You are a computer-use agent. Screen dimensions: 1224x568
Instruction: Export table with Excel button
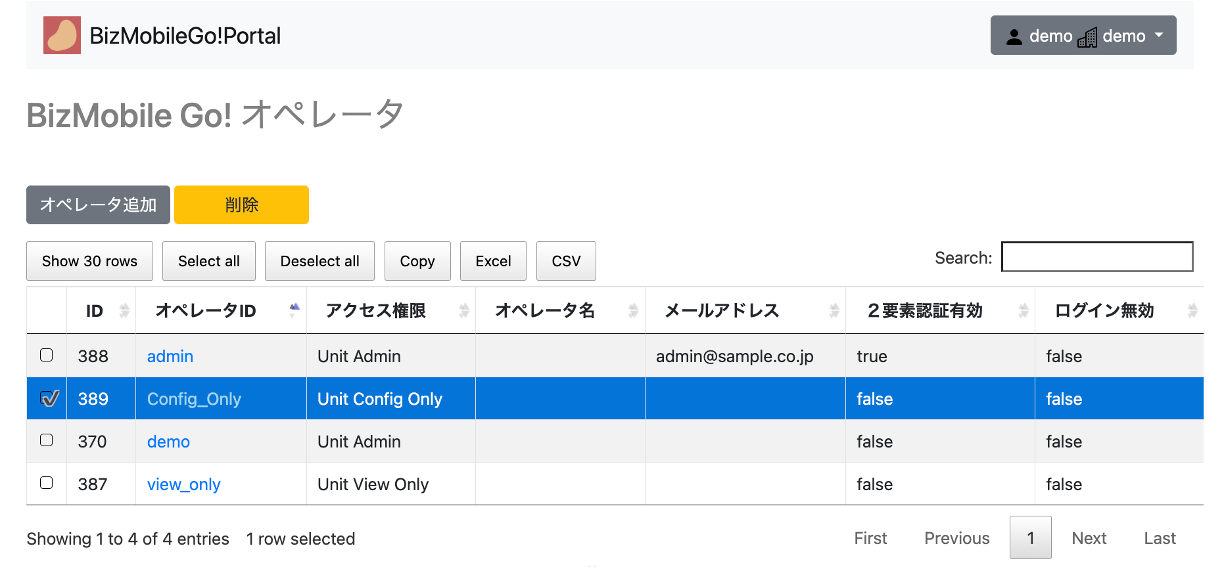pos(493,261)
